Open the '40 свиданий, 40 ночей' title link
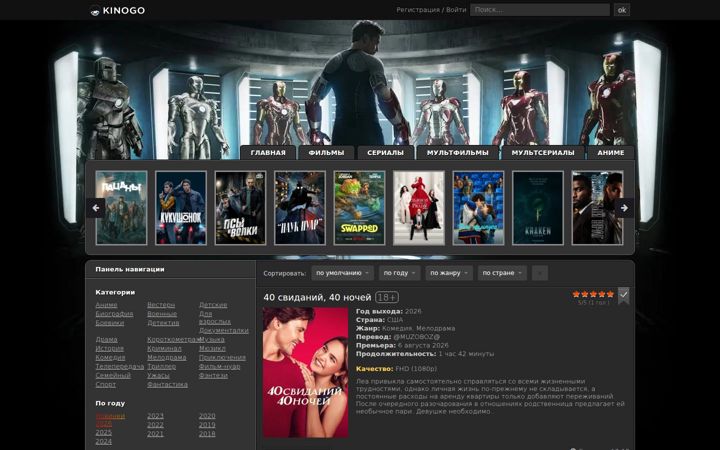 pos(317,298)
